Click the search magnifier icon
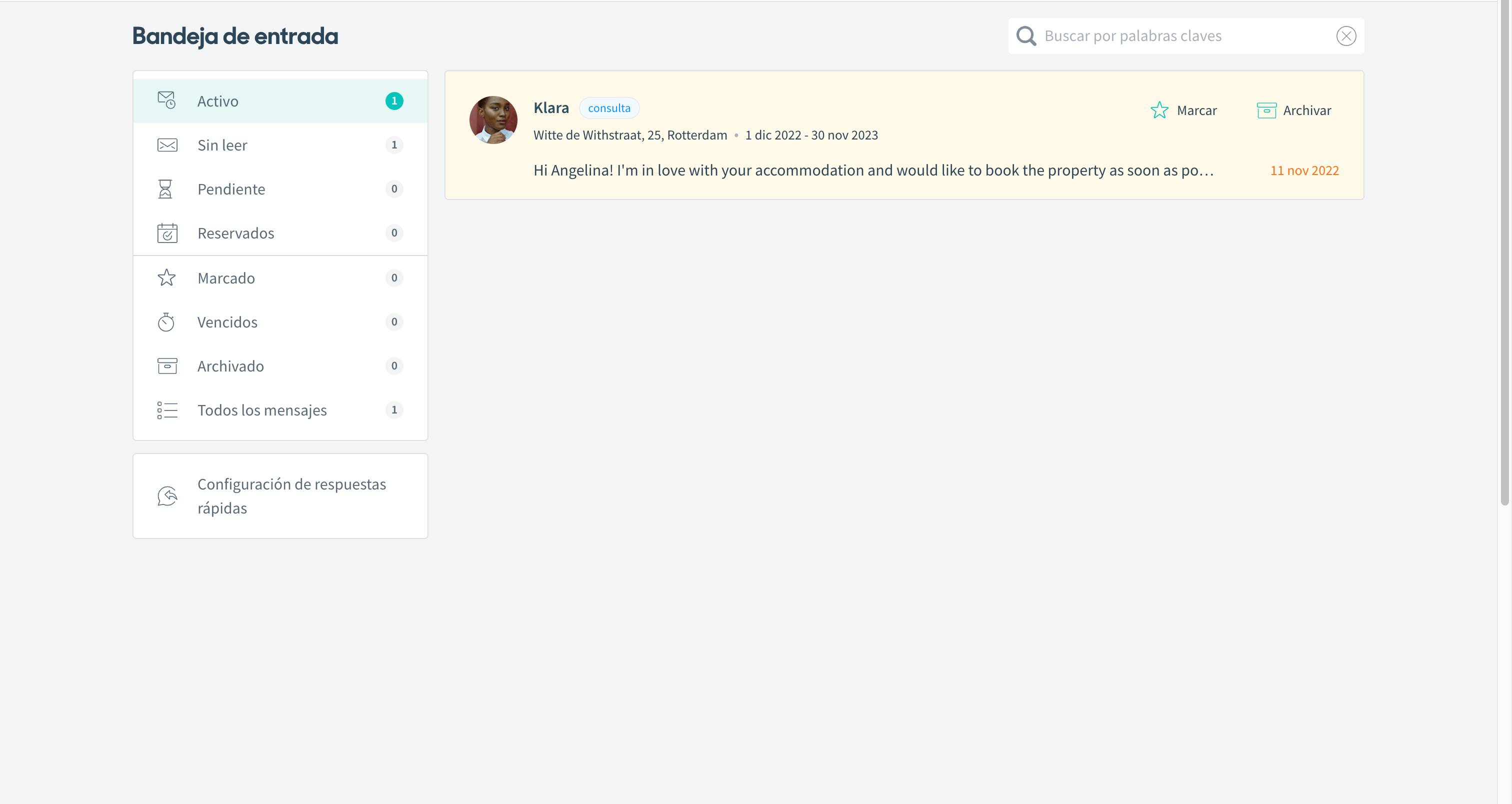 pyautogui.click(x=1026, y=36)
